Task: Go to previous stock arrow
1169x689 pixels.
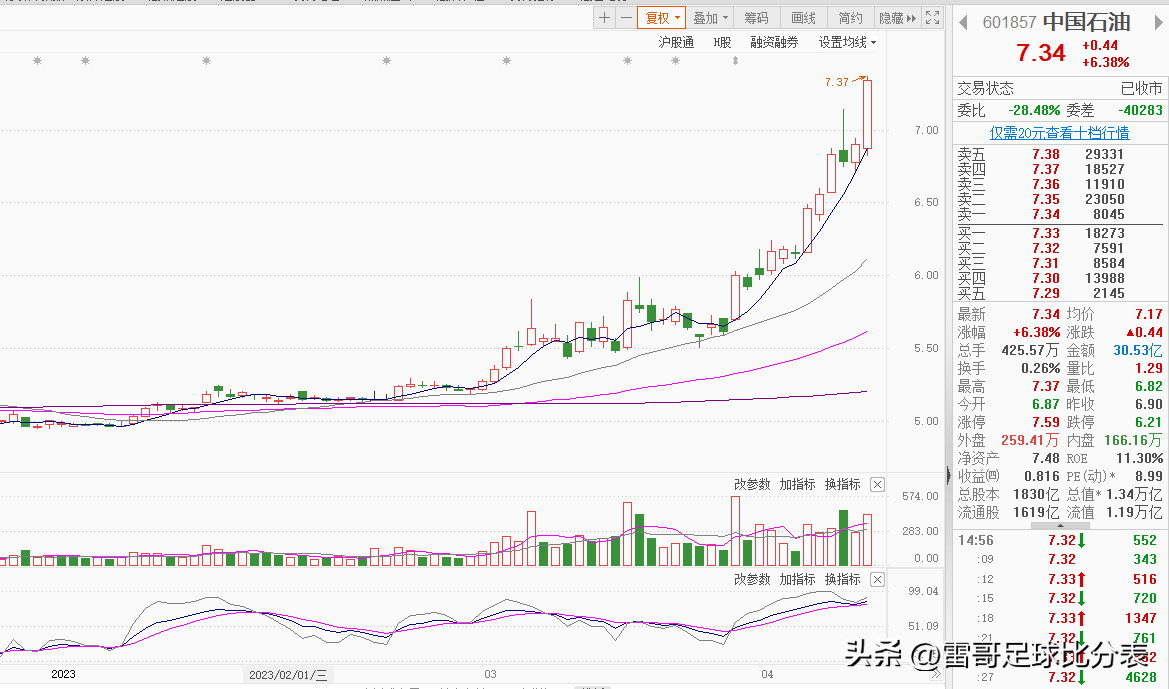Action: (963, 22)
